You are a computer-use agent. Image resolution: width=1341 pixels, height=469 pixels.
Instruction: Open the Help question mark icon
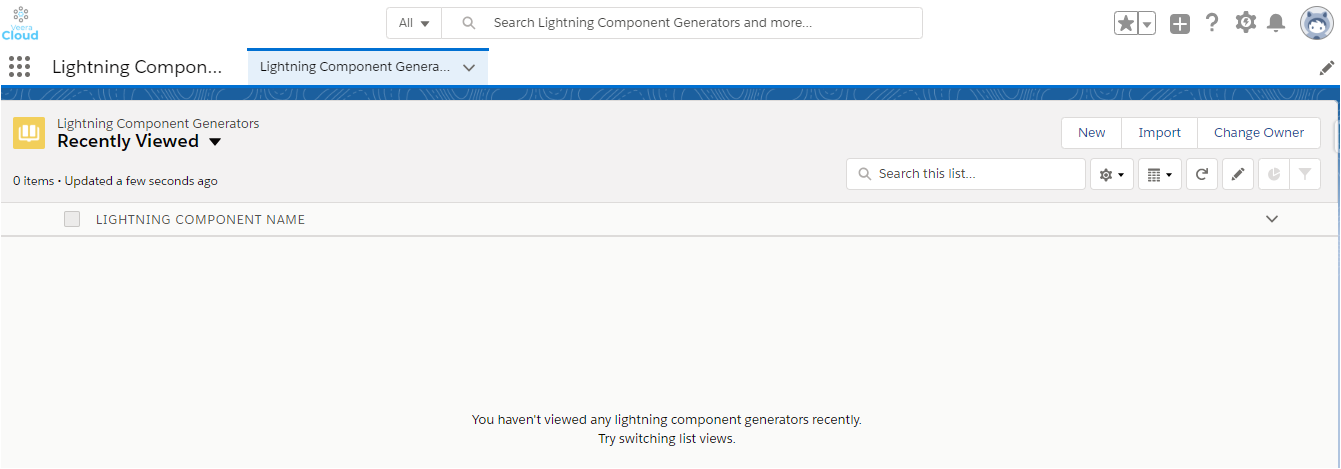[1212, 23]
